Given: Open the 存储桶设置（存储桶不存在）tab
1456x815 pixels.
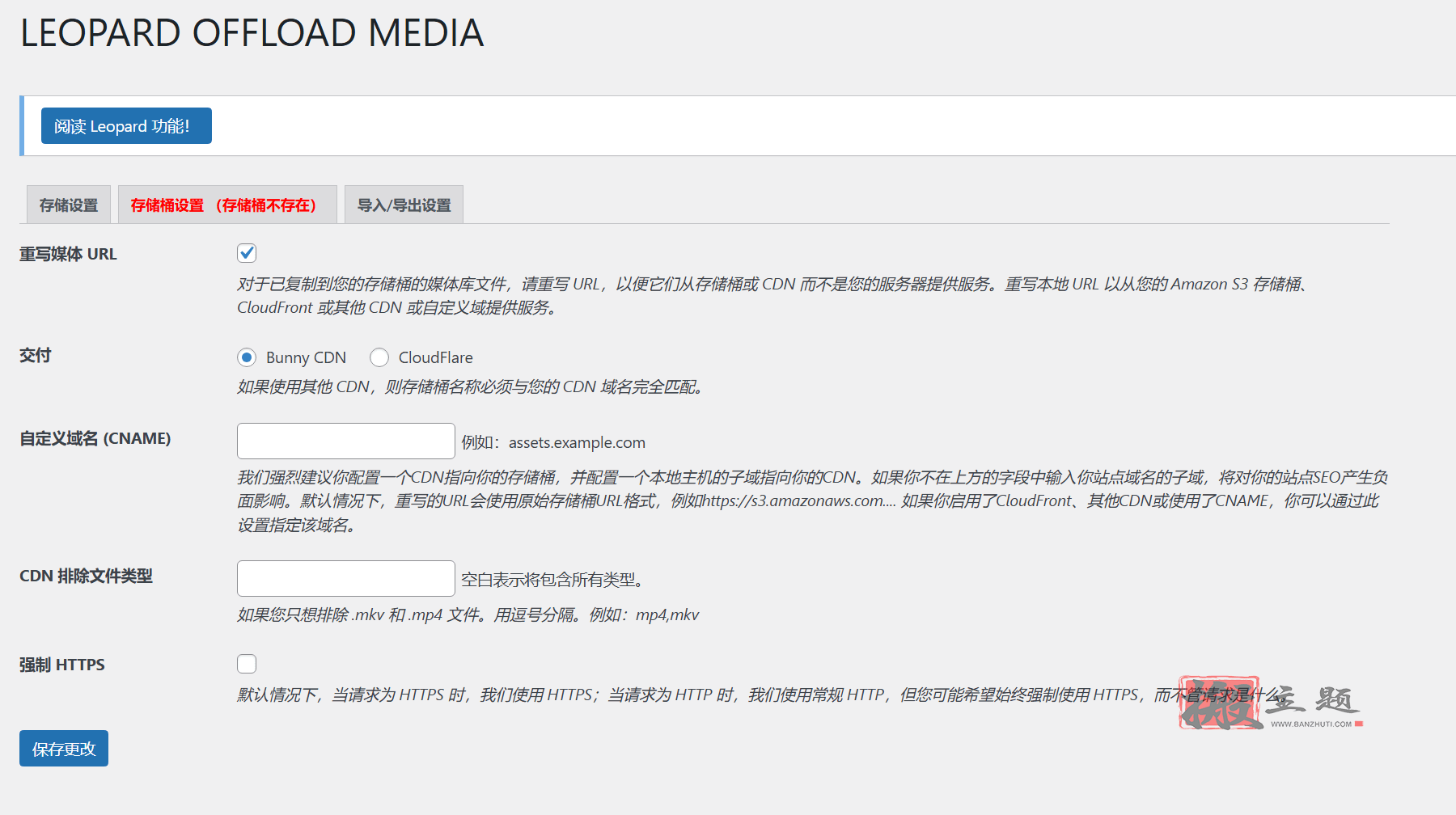Looking at the screenshot, I should click(227, 205).
